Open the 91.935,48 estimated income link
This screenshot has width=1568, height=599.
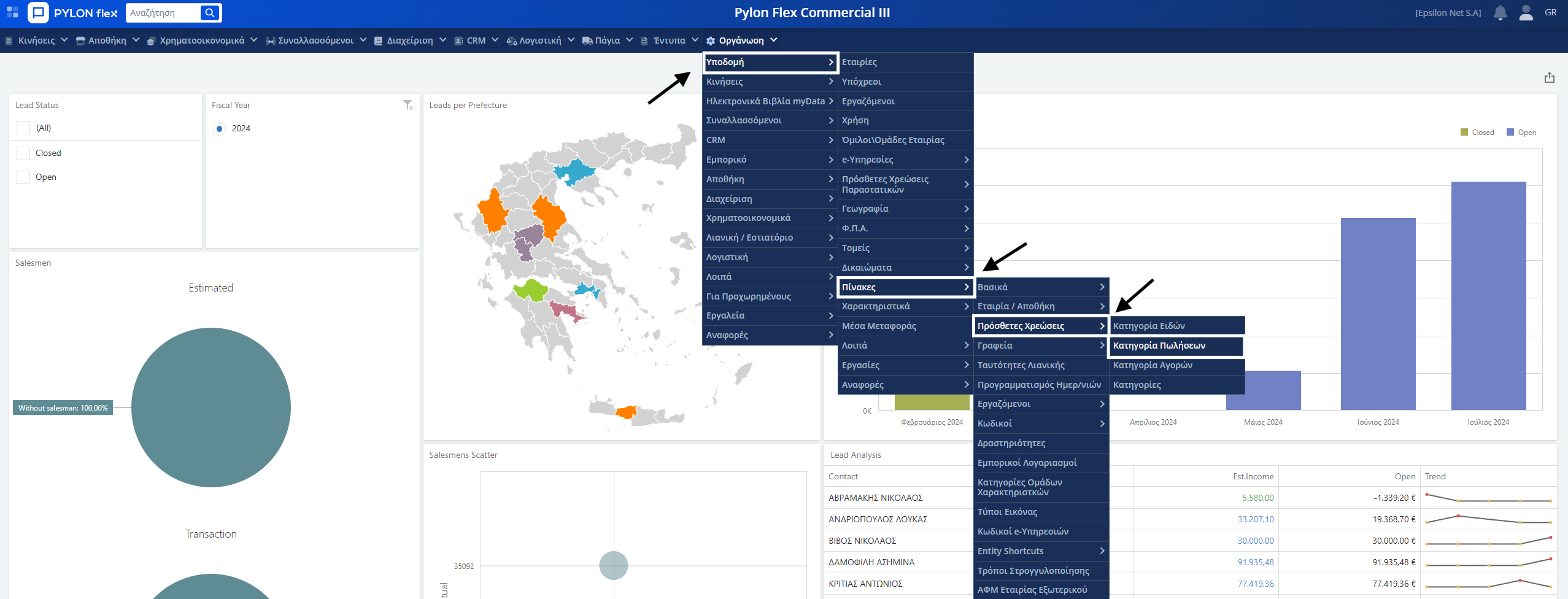click(x=1256, y=562)
